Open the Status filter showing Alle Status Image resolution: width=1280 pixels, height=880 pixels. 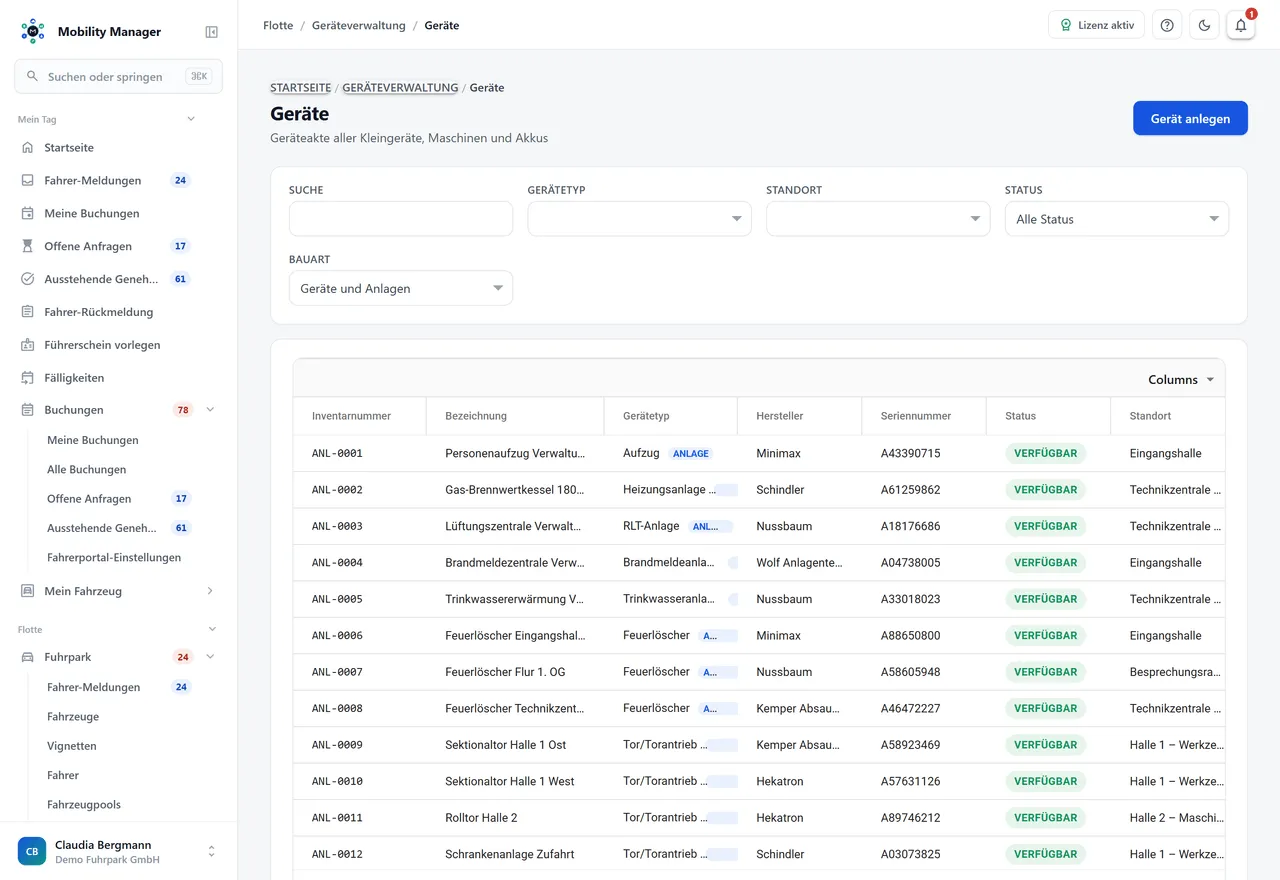point(1116,219)
